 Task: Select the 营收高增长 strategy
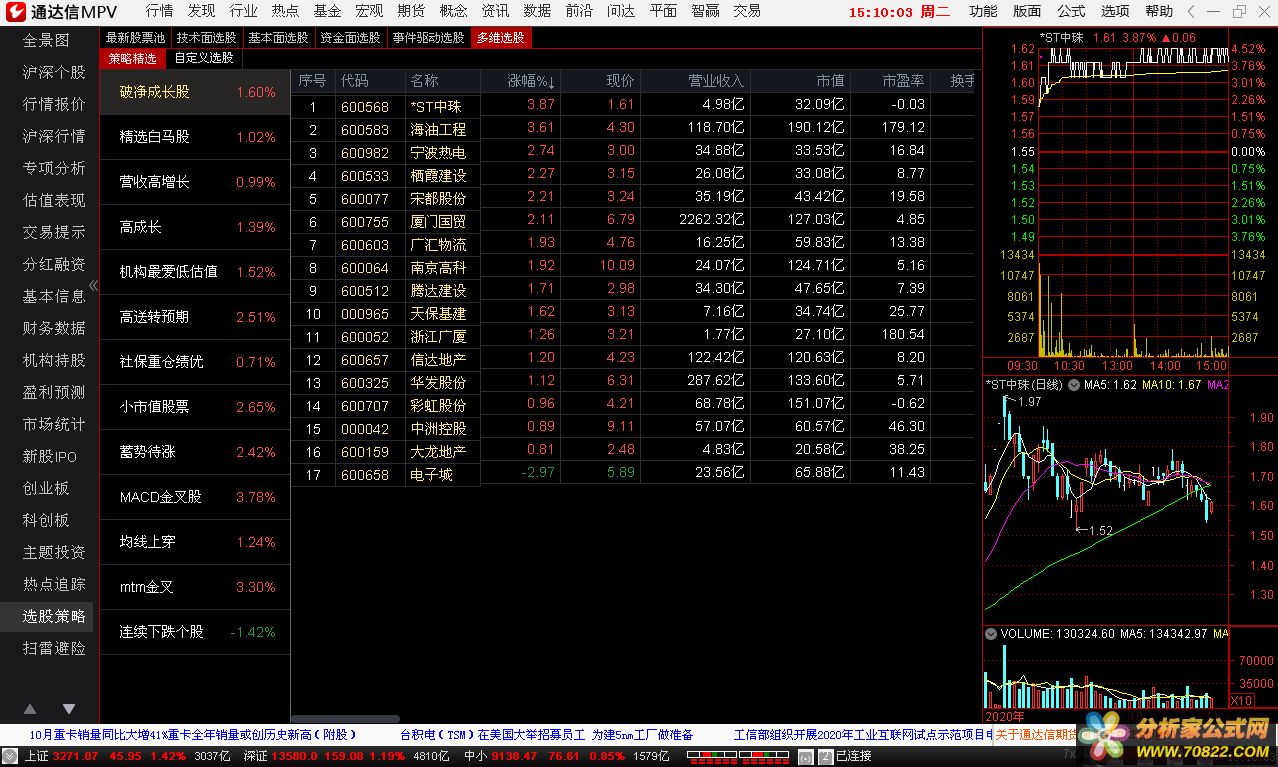195,182
